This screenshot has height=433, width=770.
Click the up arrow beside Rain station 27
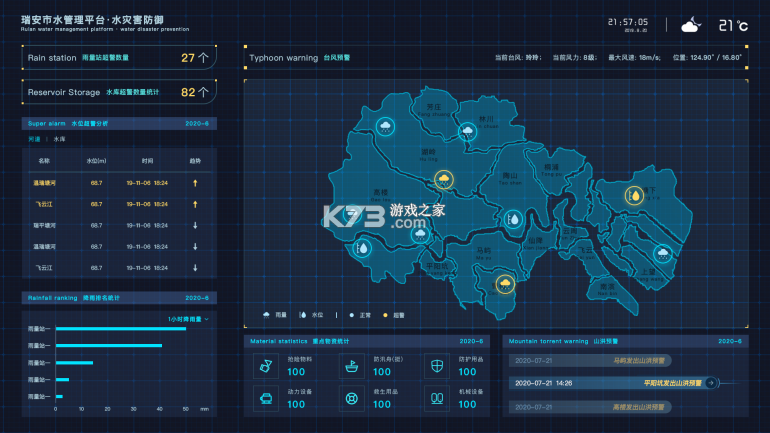(203, 58)
